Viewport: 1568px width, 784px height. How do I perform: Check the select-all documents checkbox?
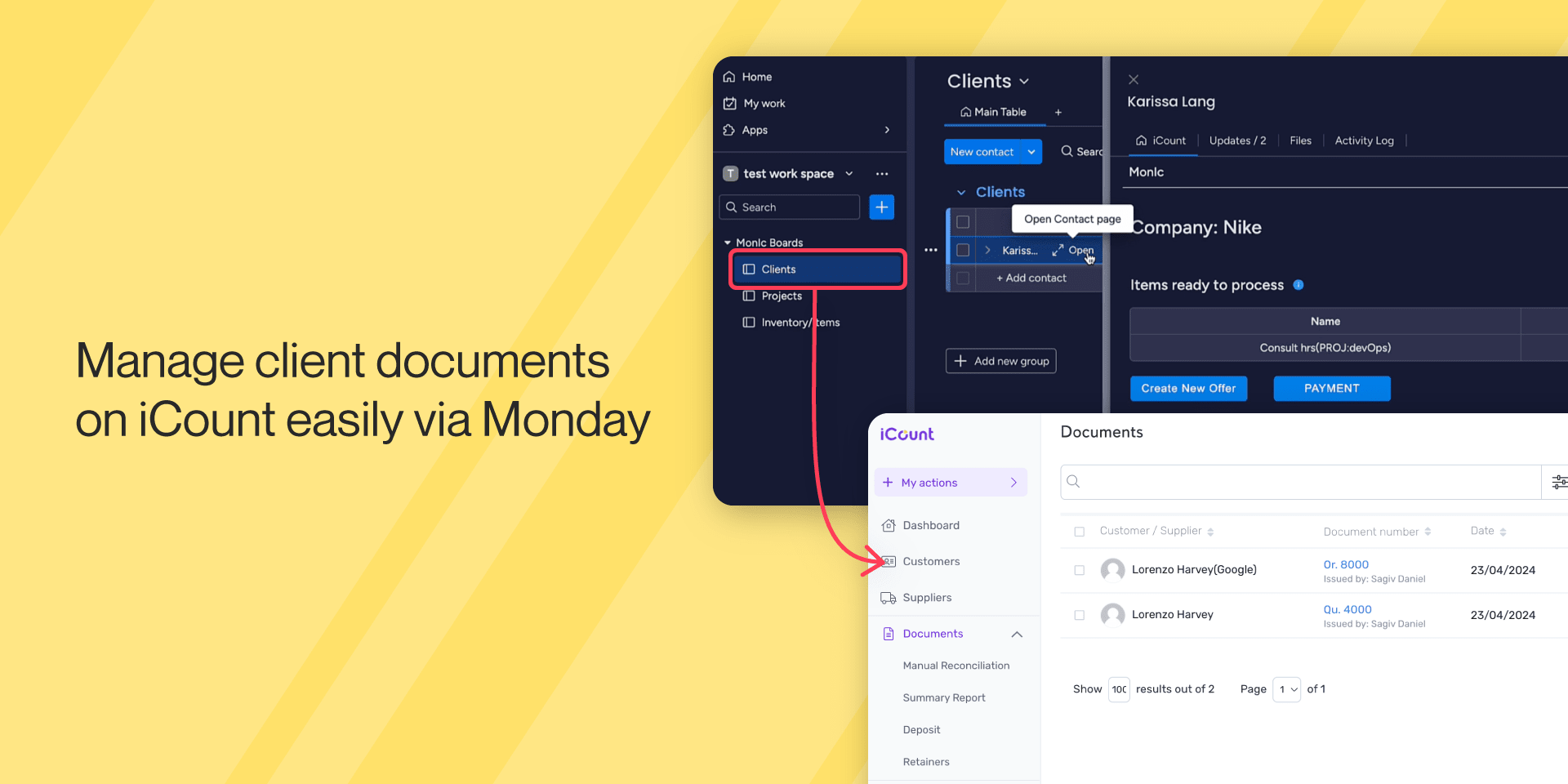(x=1080, y=532)
